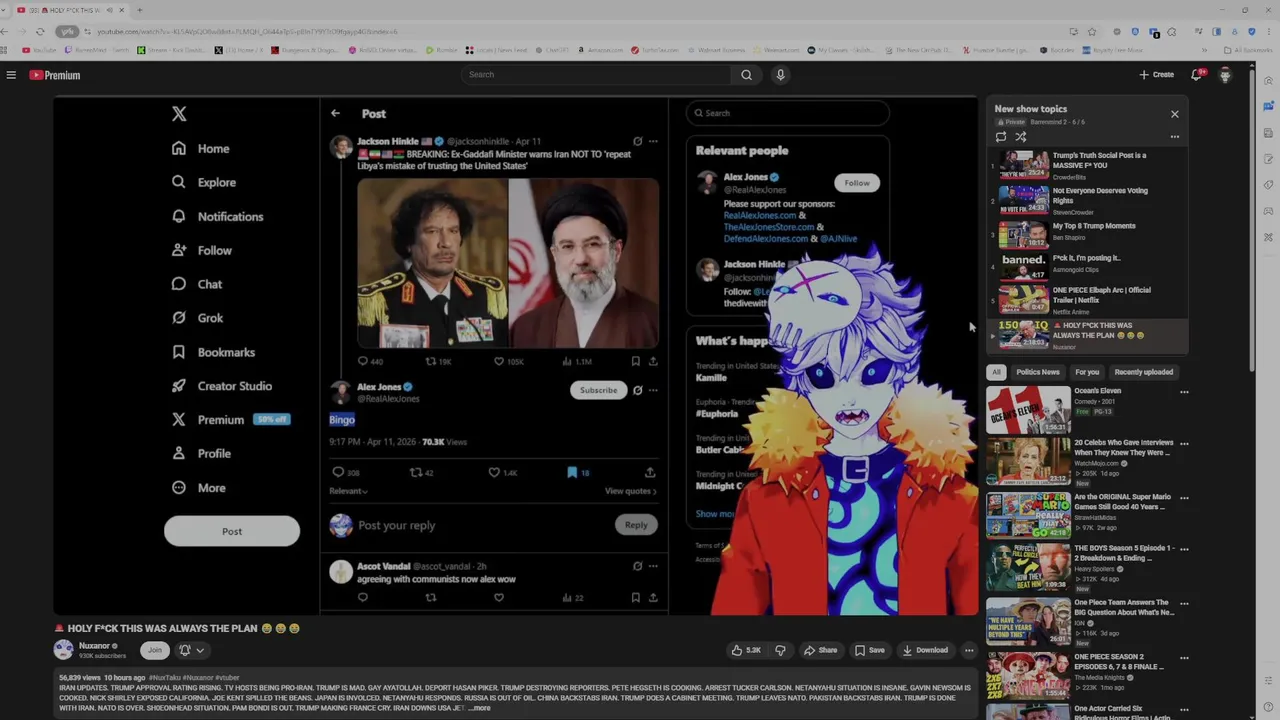Select the For you filter chip

[1087, 372]
